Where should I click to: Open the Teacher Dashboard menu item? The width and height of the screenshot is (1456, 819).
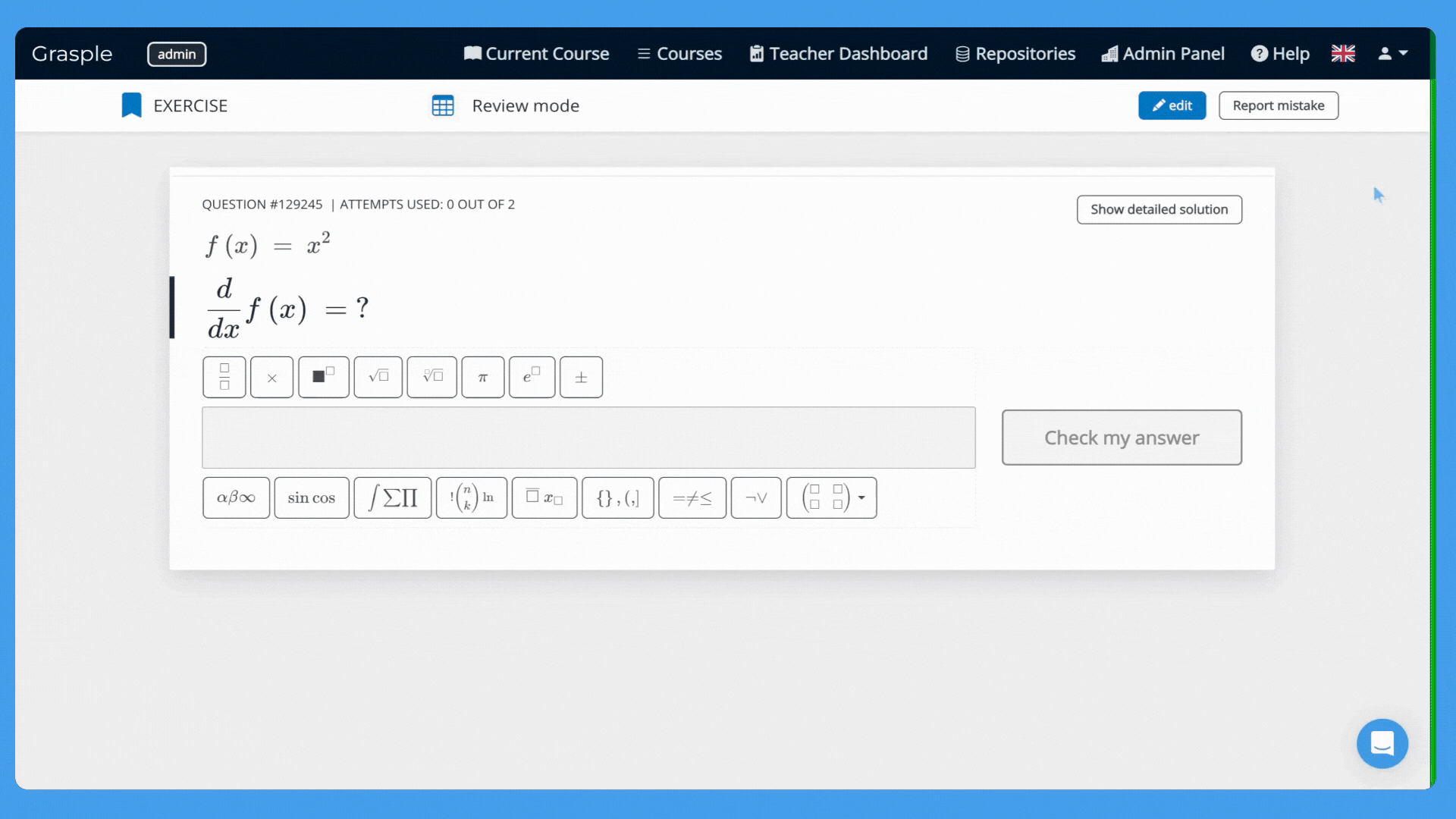(838, 54)
